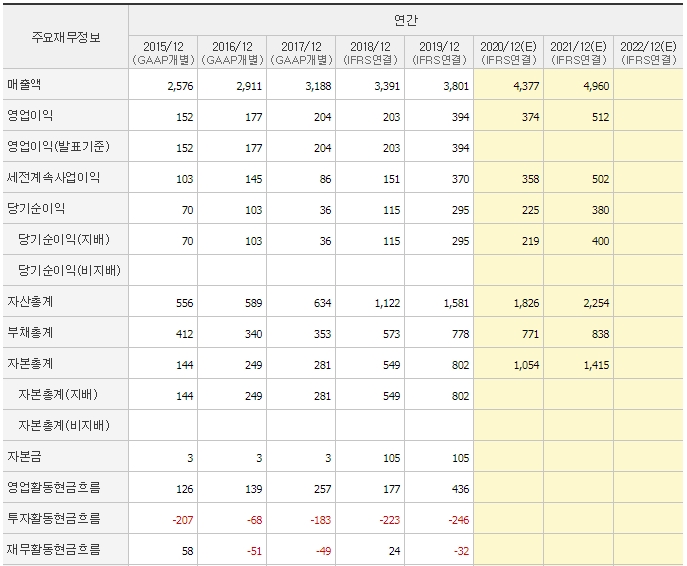Select 재무활동현금흐름 value 58 for 2015/12
This screenshot has width=687, height=566.
tap(188, 552)
